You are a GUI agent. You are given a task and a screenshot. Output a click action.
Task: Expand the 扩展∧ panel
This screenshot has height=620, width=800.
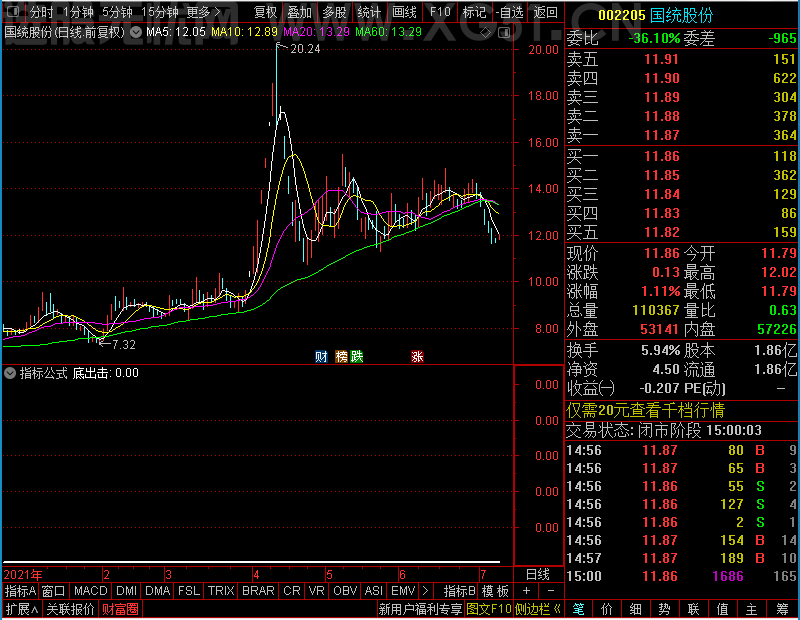point(22,609)
